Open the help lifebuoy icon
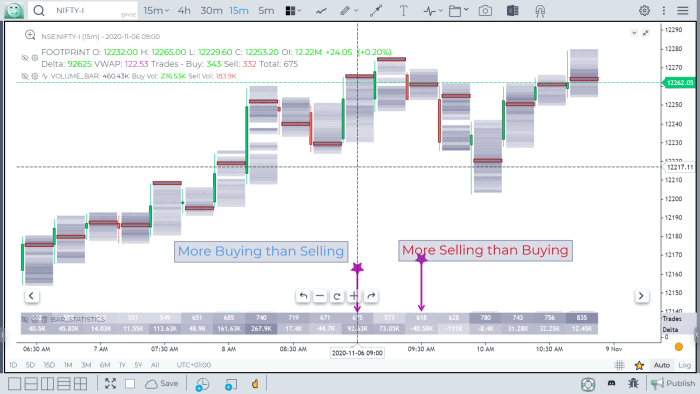Viewport: 700px width, 394px height. tap(588, 384)
